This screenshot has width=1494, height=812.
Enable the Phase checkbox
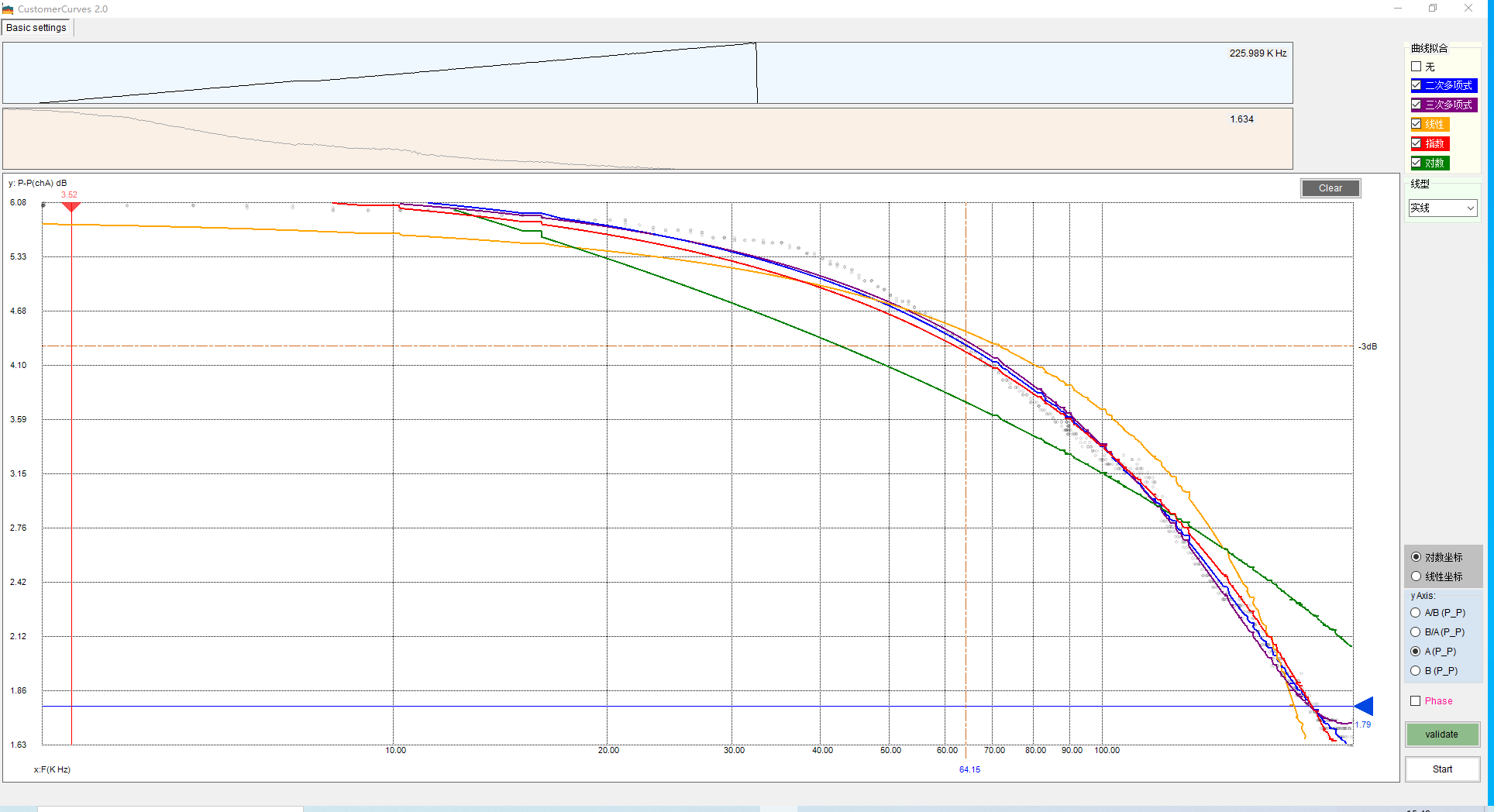[x=1416, y=701]
